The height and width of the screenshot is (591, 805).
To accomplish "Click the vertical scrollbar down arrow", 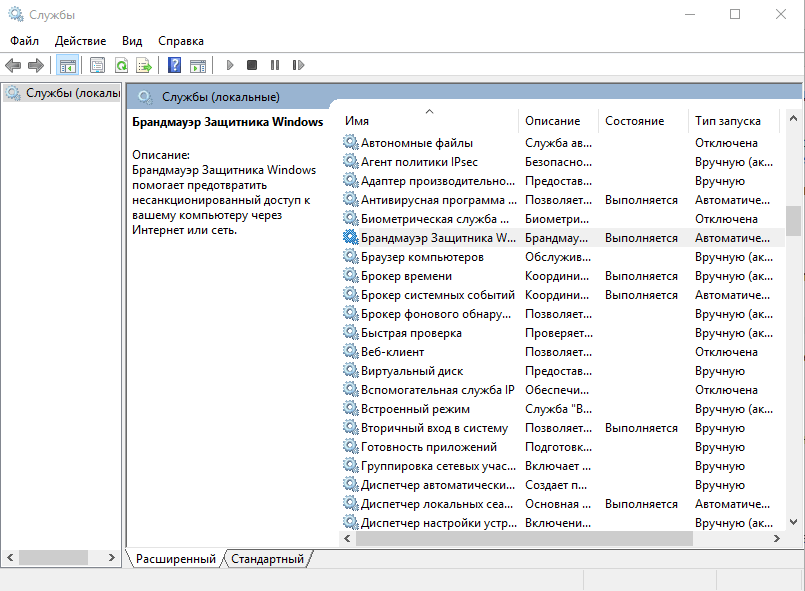I will (793, 522).
